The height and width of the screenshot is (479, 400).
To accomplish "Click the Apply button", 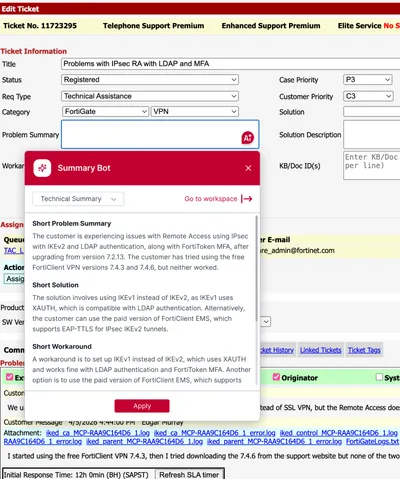I will coord(142,406).
